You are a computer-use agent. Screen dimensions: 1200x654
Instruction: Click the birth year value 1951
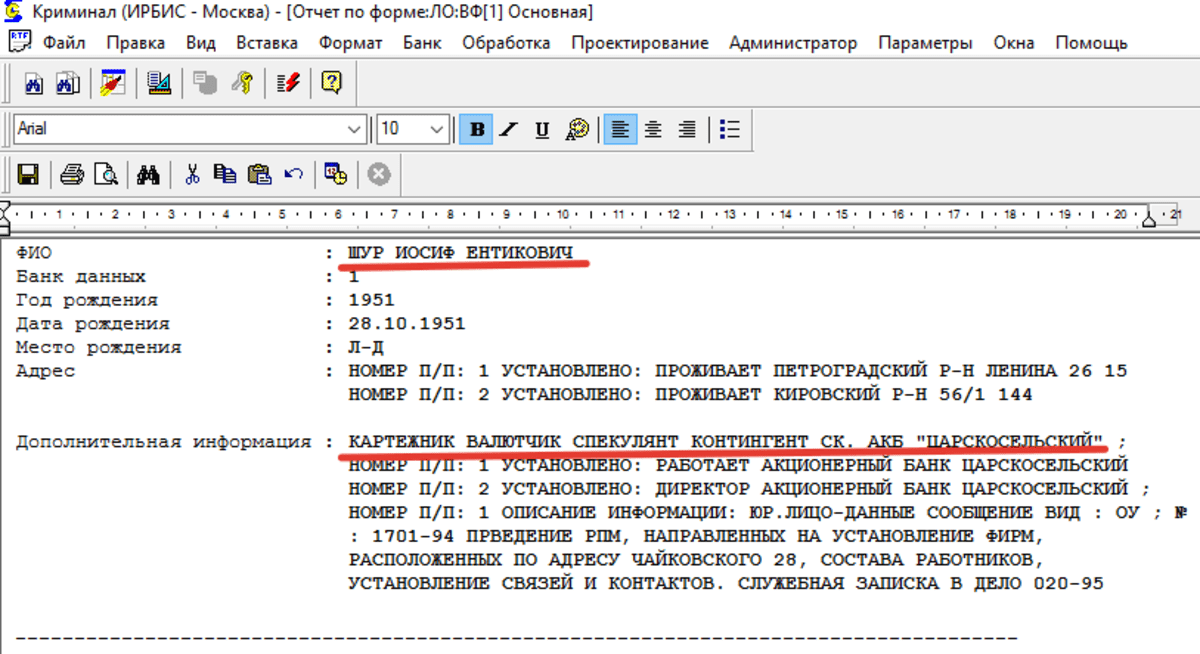pyautogui.click(x=372, y=300)
